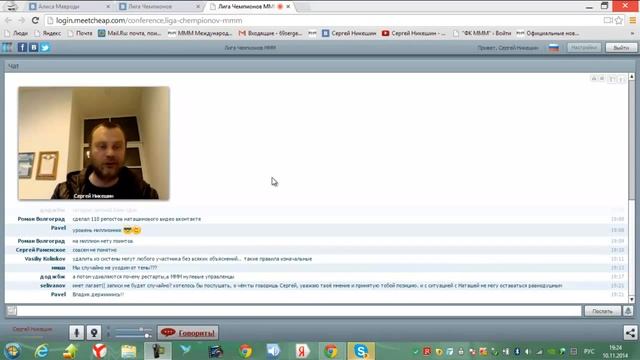Click the address bar URL field
The image size is (640, 360).
[322, 20]
